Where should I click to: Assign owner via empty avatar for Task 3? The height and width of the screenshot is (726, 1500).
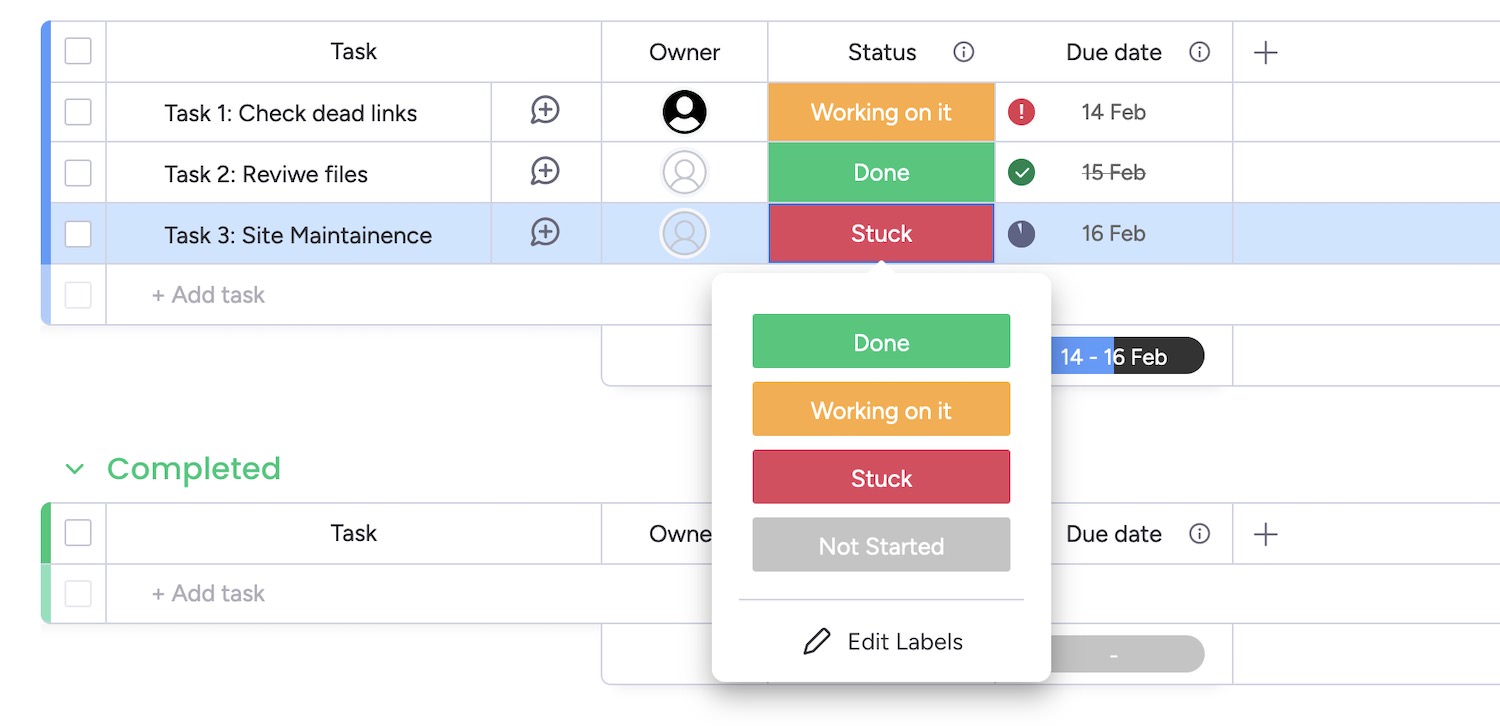(x=684, y=234)
